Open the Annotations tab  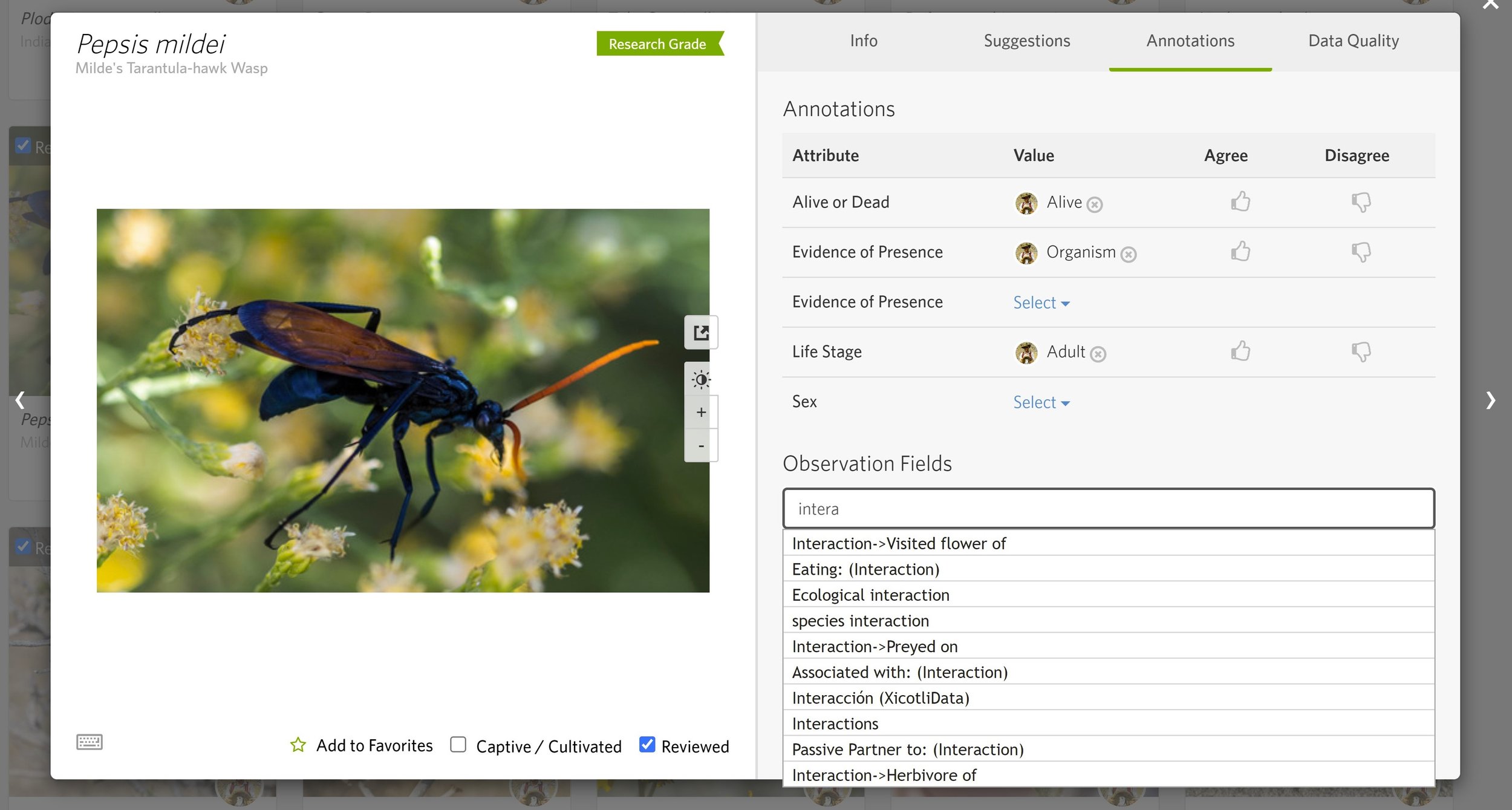tap(1190, 41)
